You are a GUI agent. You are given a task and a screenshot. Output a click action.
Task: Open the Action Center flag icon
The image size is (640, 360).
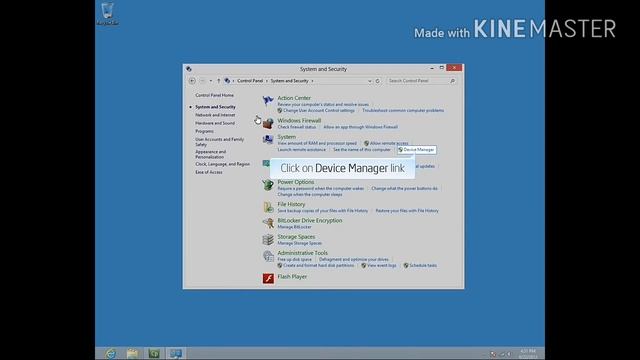pos(268,100)
